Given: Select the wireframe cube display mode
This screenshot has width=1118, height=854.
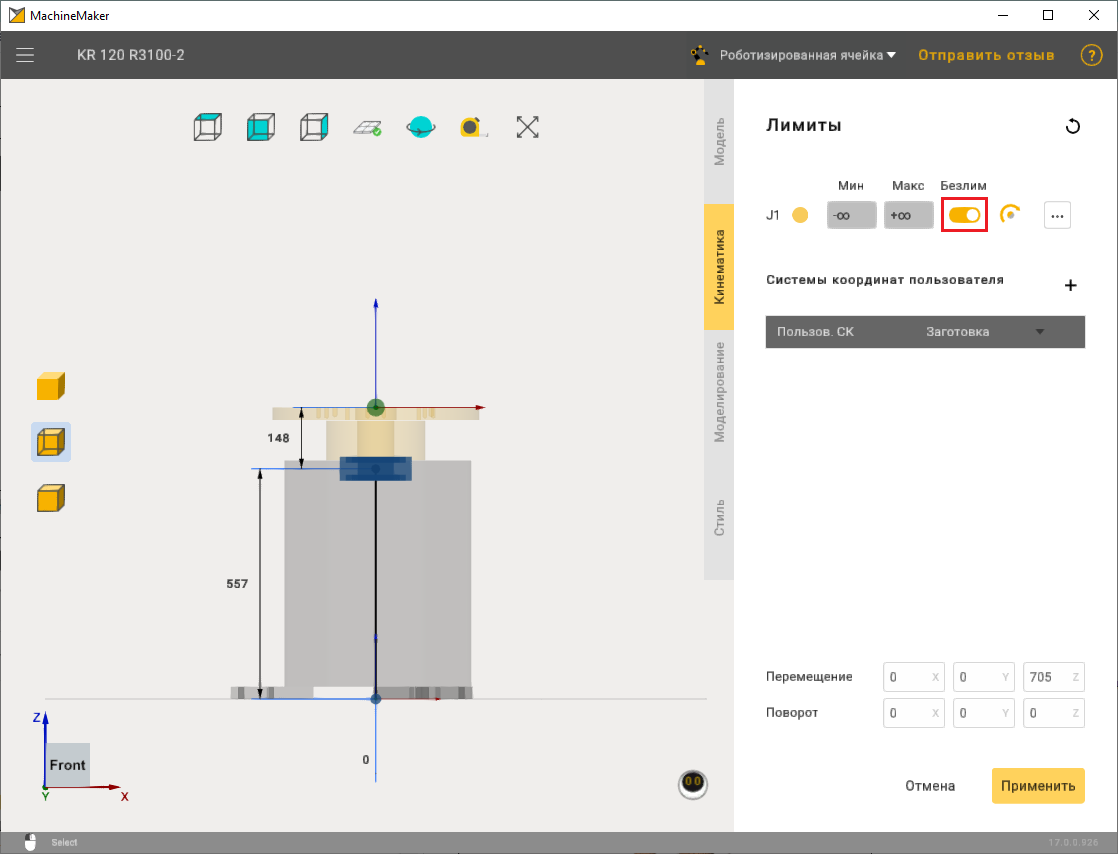Looking at the screenshot, I should [x=51, y=441].
